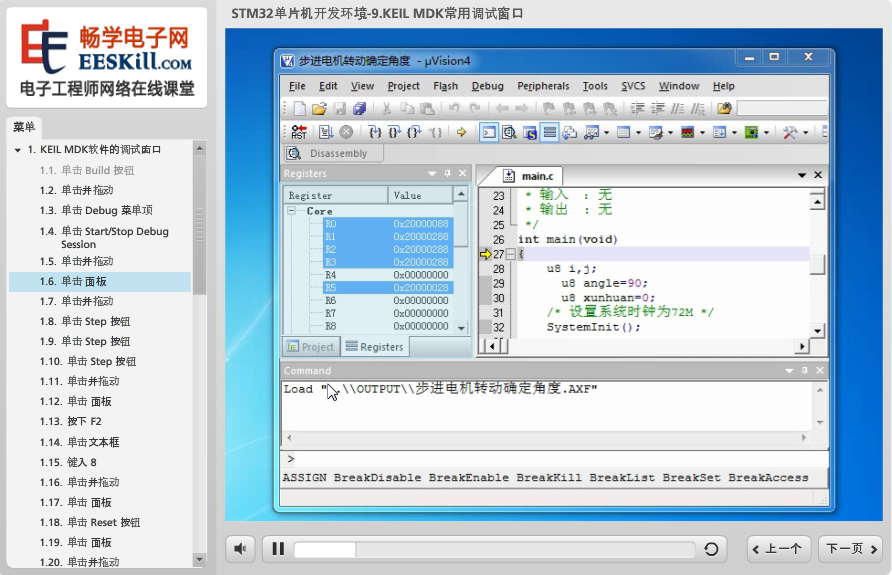The height and width of the screenshot is (575, 892).
Task: Toggle the Disassembly Window toolbar icon
Action: pyautogui.click(x=509, y=133)
